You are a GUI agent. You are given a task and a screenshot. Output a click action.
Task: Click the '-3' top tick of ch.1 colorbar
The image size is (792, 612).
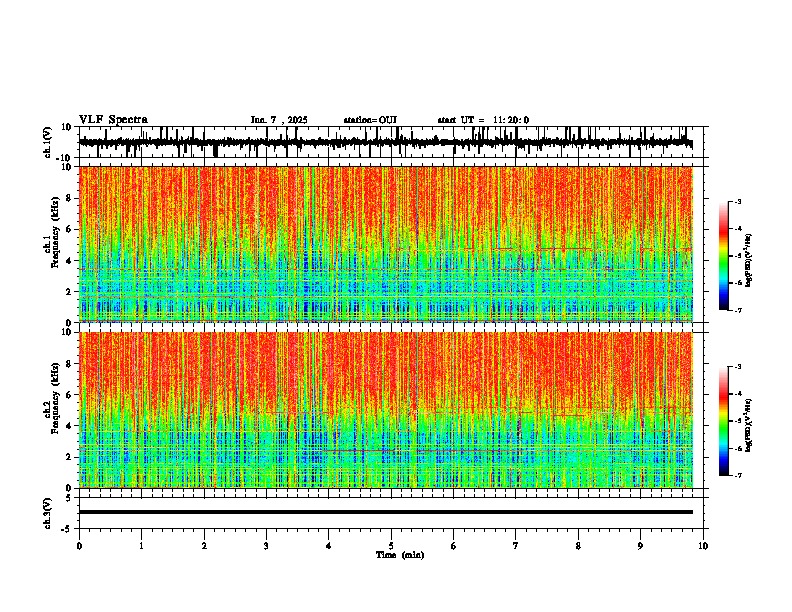738,201
